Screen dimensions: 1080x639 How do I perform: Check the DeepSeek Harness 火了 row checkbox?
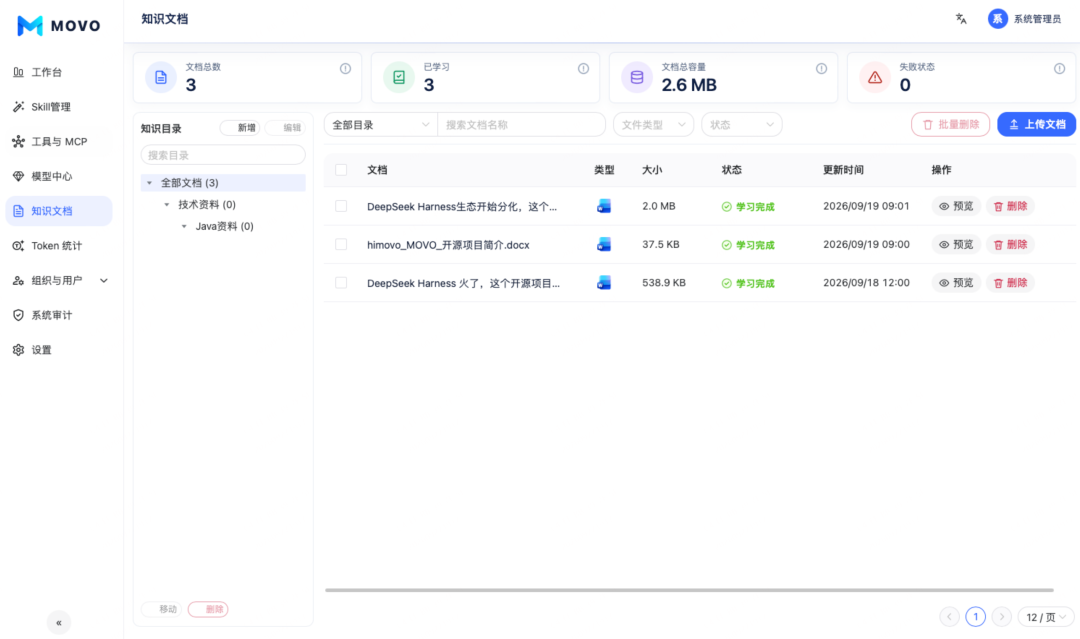click(x=341, y=282)
